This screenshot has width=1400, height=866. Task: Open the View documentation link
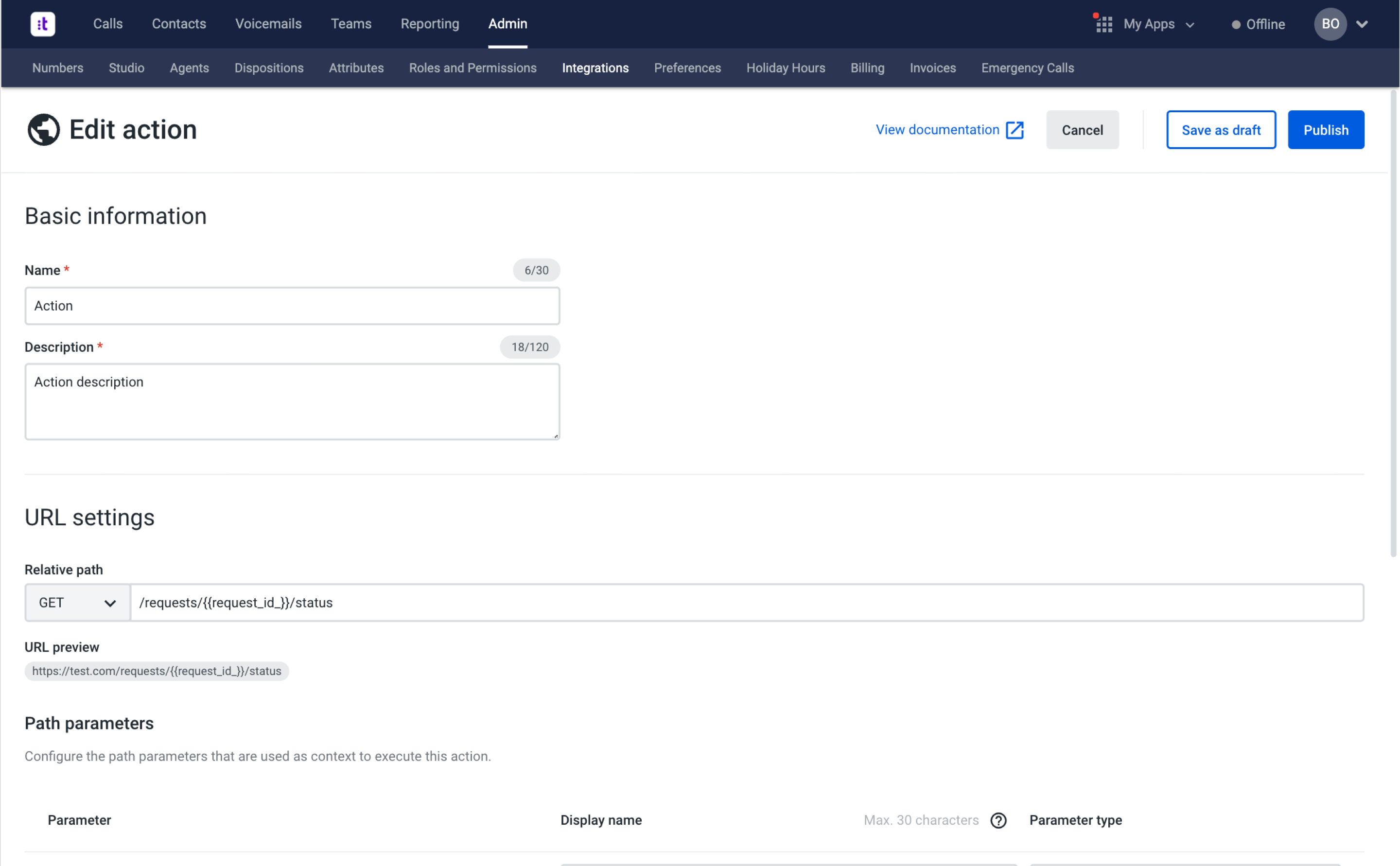937,130
